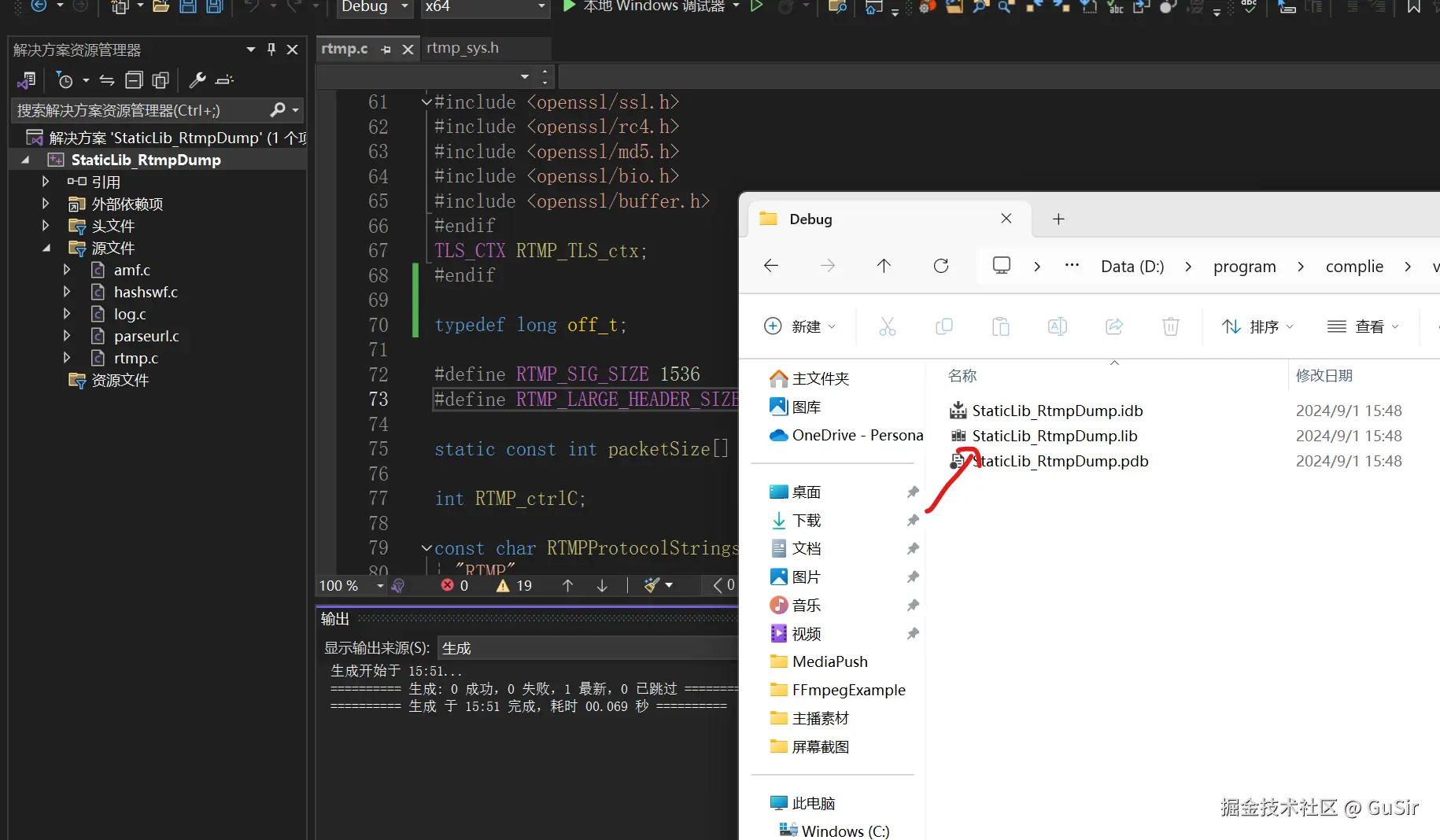This screenshot has height=840, width=1440.
Task: Select 资源文件 folder in Solution Explorer
Action: pyautogui.click(x=120, y=380)
